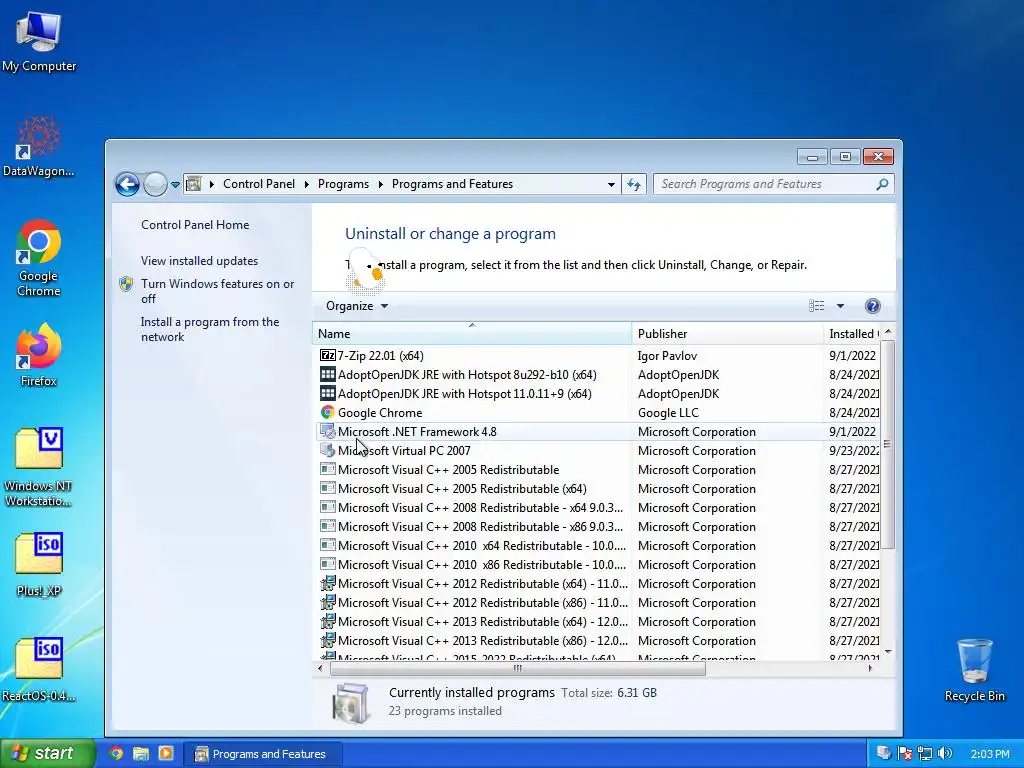Click the vertical scrollbar thumb
This screenshot has height=768, width=1024.
tap(887, 444)
